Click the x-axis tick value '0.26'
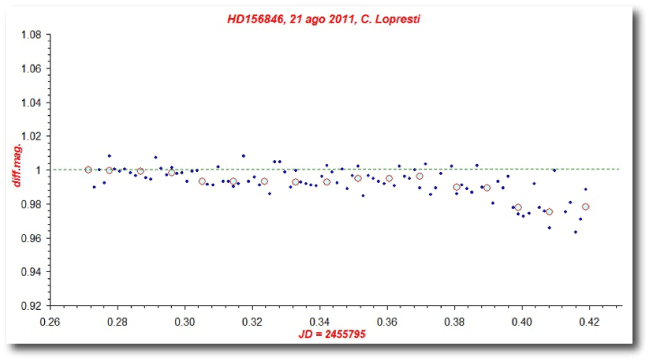650x361 pixels. coord(50,322)
